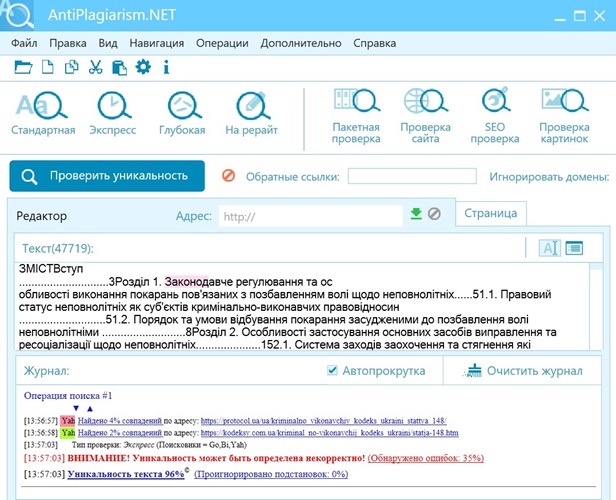Open Проверка картинок tool
Image resolution: width=616 pixels, height=500 pixels.
coord(565,116)
